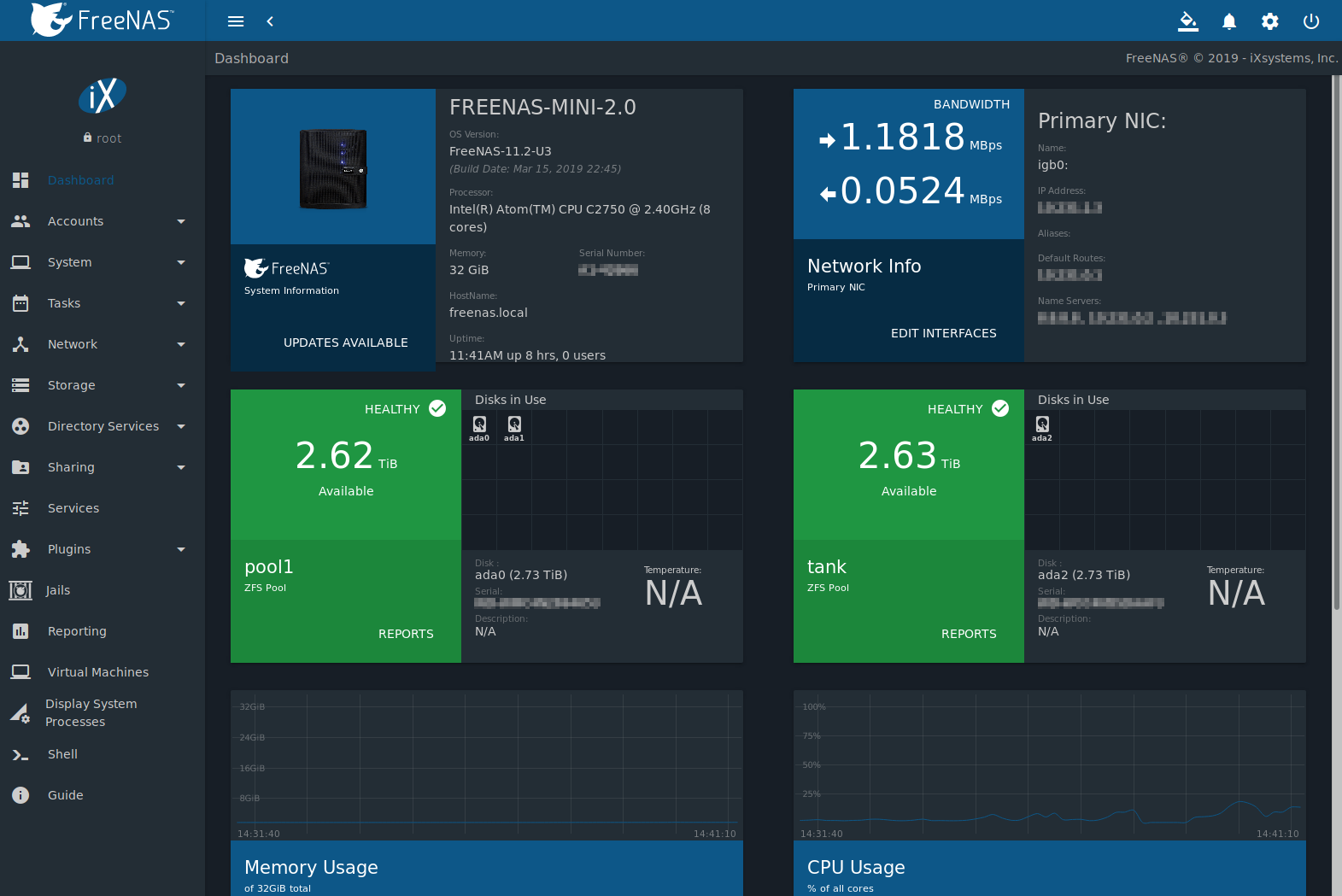This screenshot has height=896, width=1342.
Task: Click the Accounts people icon
Action: point(21,221)
